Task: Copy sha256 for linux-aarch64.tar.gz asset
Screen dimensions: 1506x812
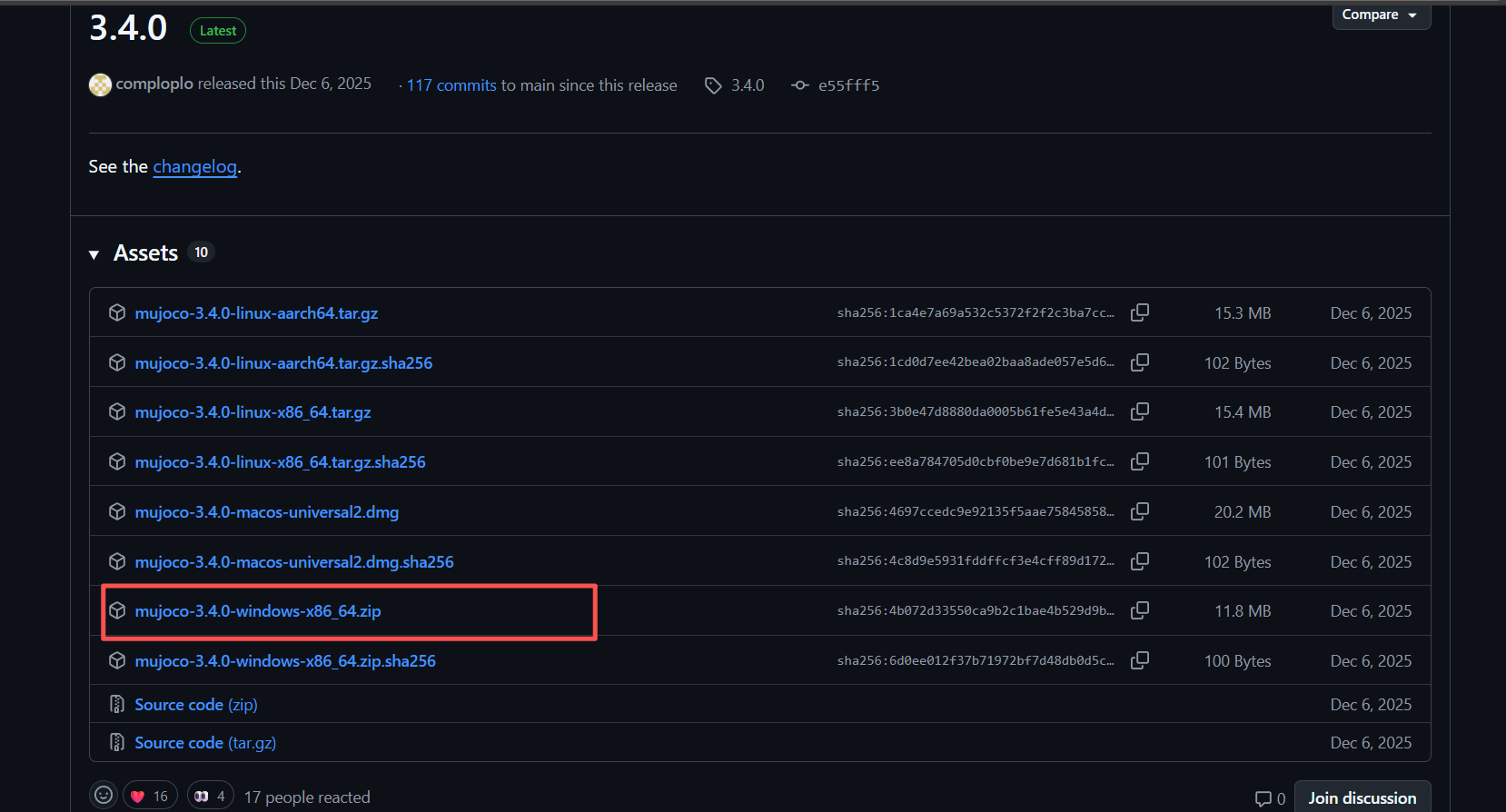Action: pos(1140,312)
